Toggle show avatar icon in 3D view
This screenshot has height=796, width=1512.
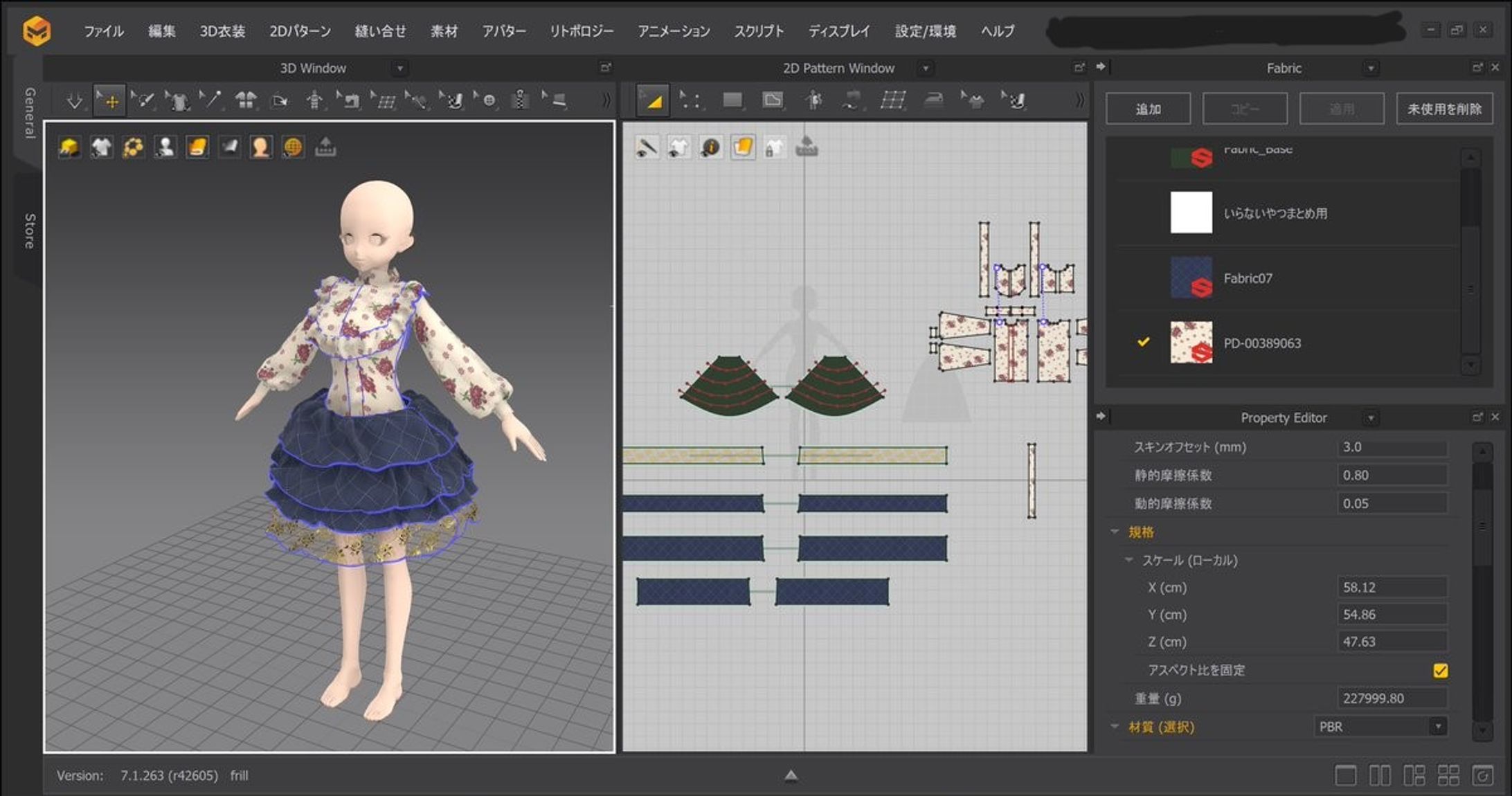click(x=165, y=147)
